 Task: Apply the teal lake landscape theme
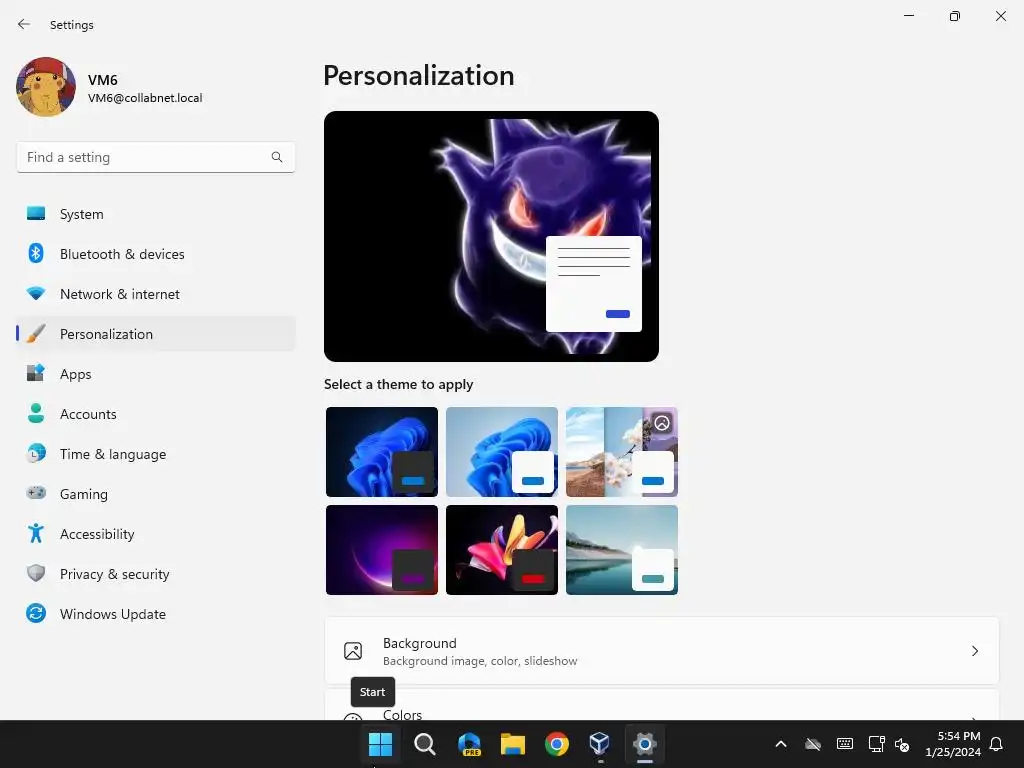coord(622,550)
